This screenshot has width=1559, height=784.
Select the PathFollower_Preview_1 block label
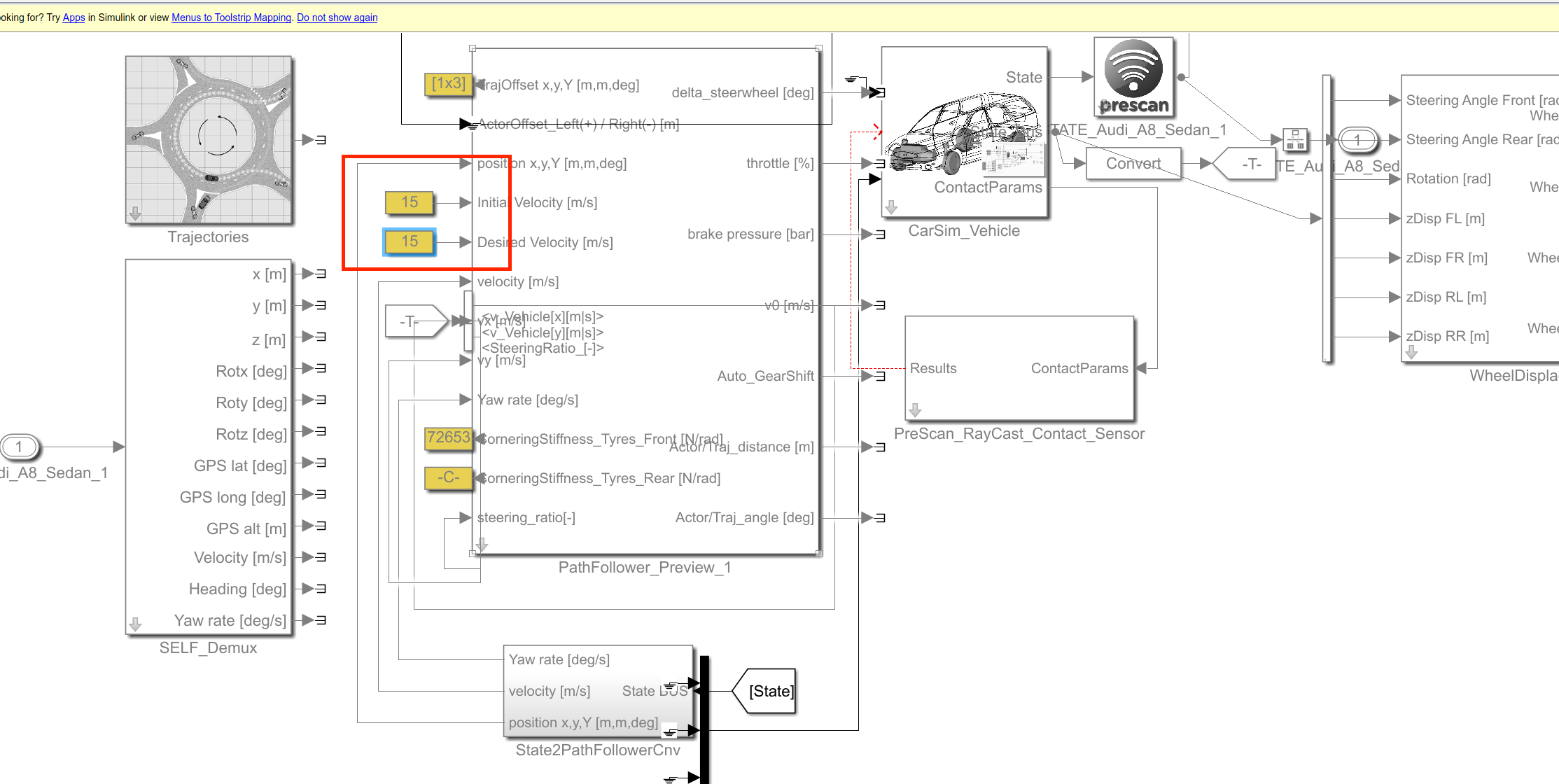click(x=644, y=568)
